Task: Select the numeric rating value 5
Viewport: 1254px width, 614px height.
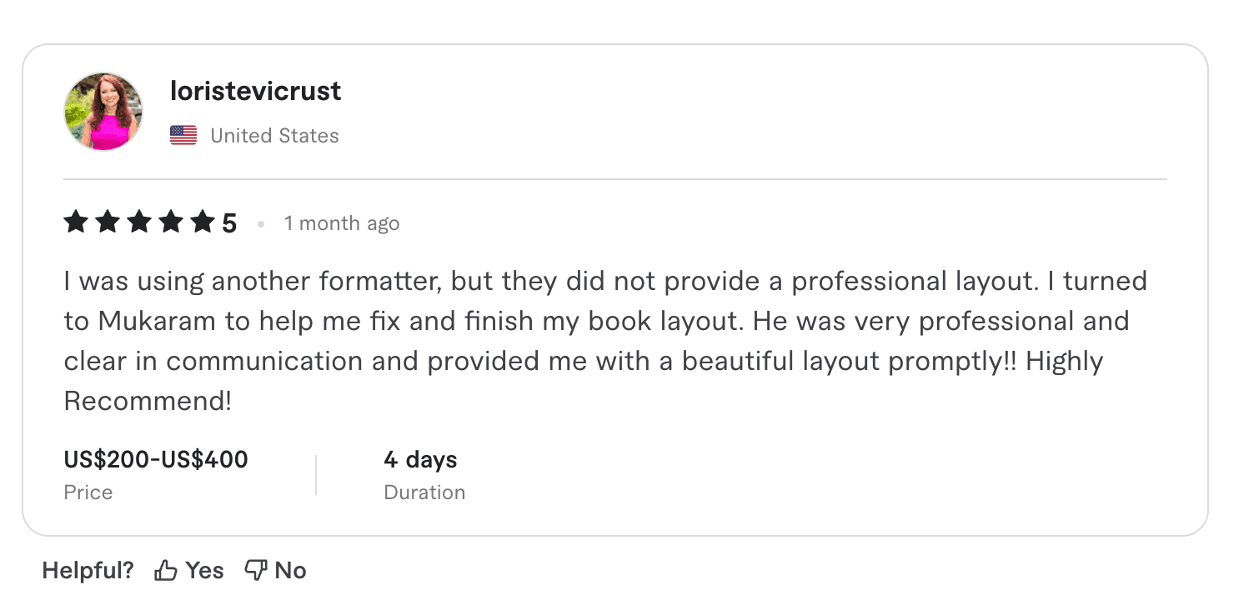Action: point(229,222)
